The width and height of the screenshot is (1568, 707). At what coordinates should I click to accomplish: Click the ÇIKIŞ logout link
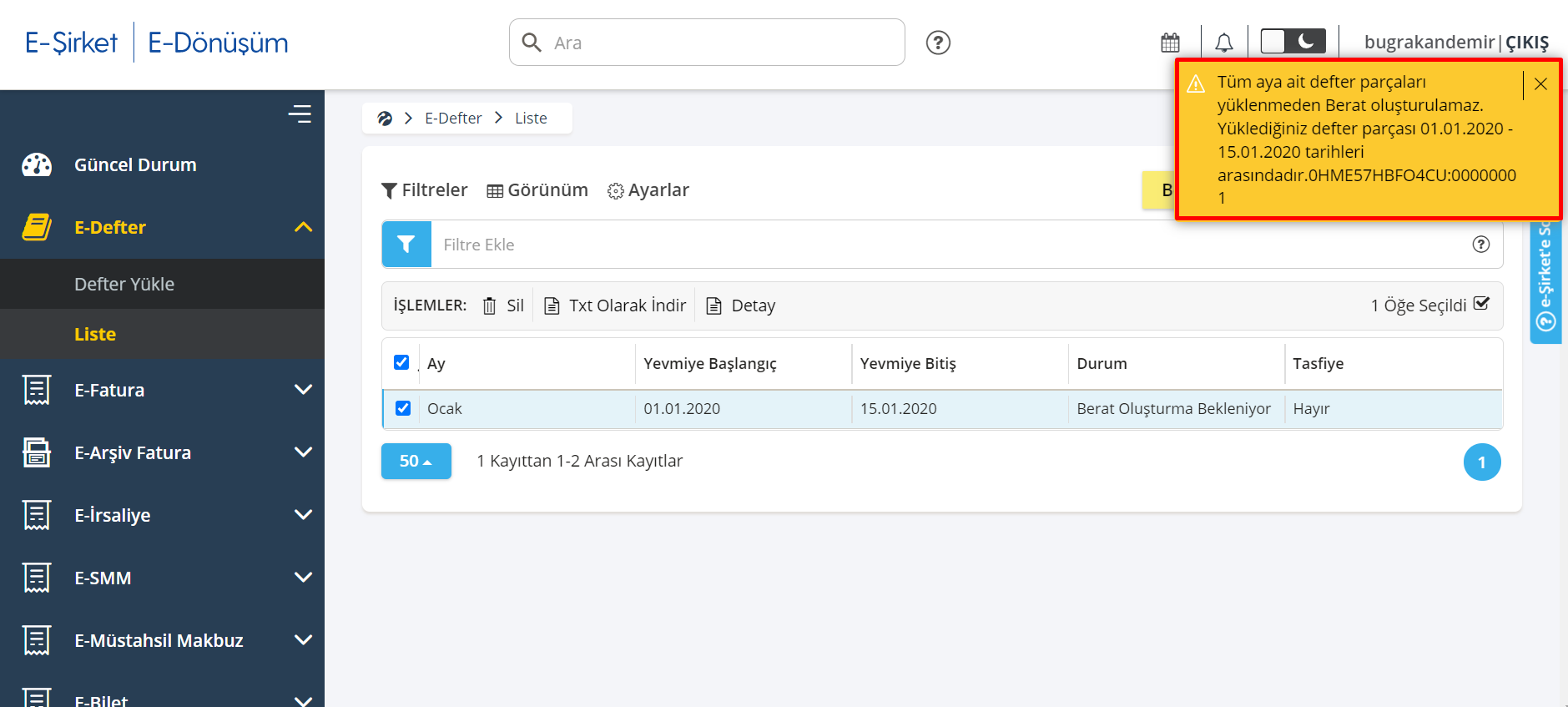coord(1527,43)
